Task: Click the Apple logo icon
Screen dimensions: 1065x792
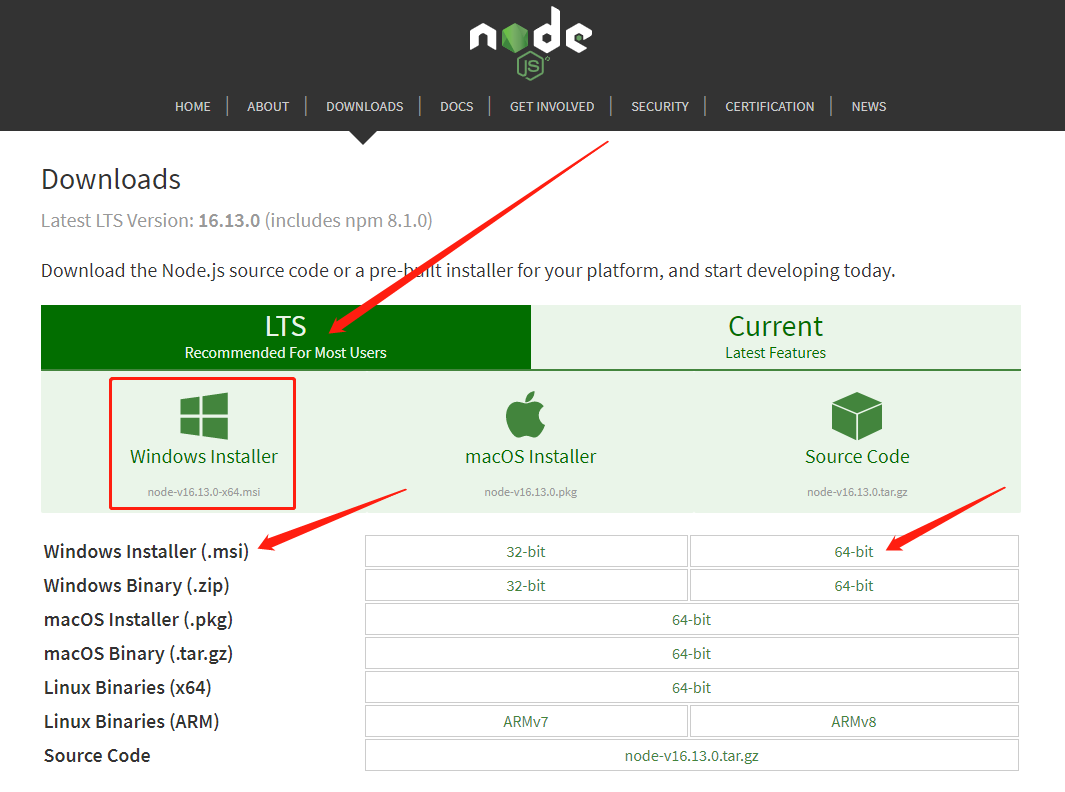Action: coord(526,414)
